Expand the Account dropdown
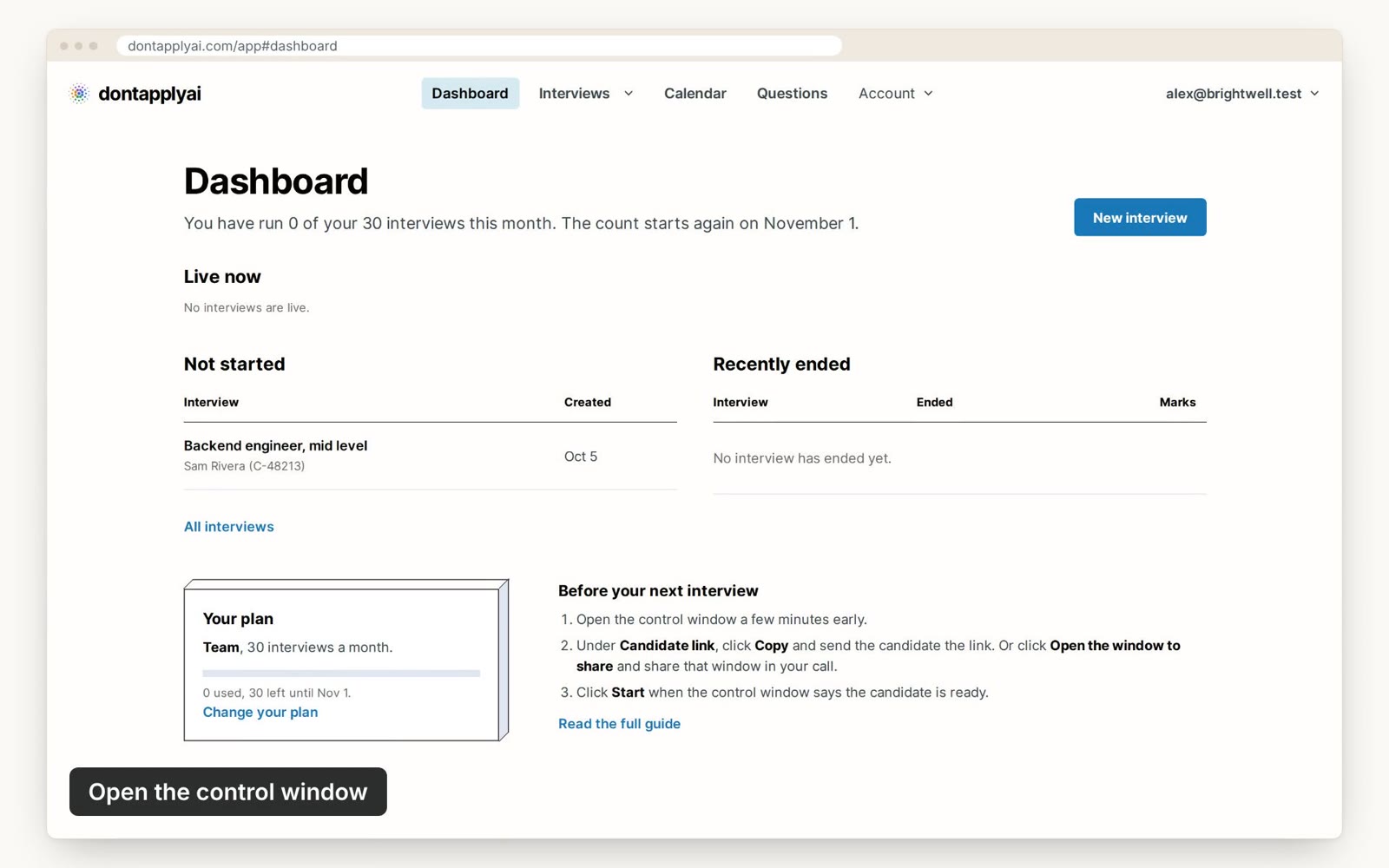1389x868 pixels. pos(895,94)
